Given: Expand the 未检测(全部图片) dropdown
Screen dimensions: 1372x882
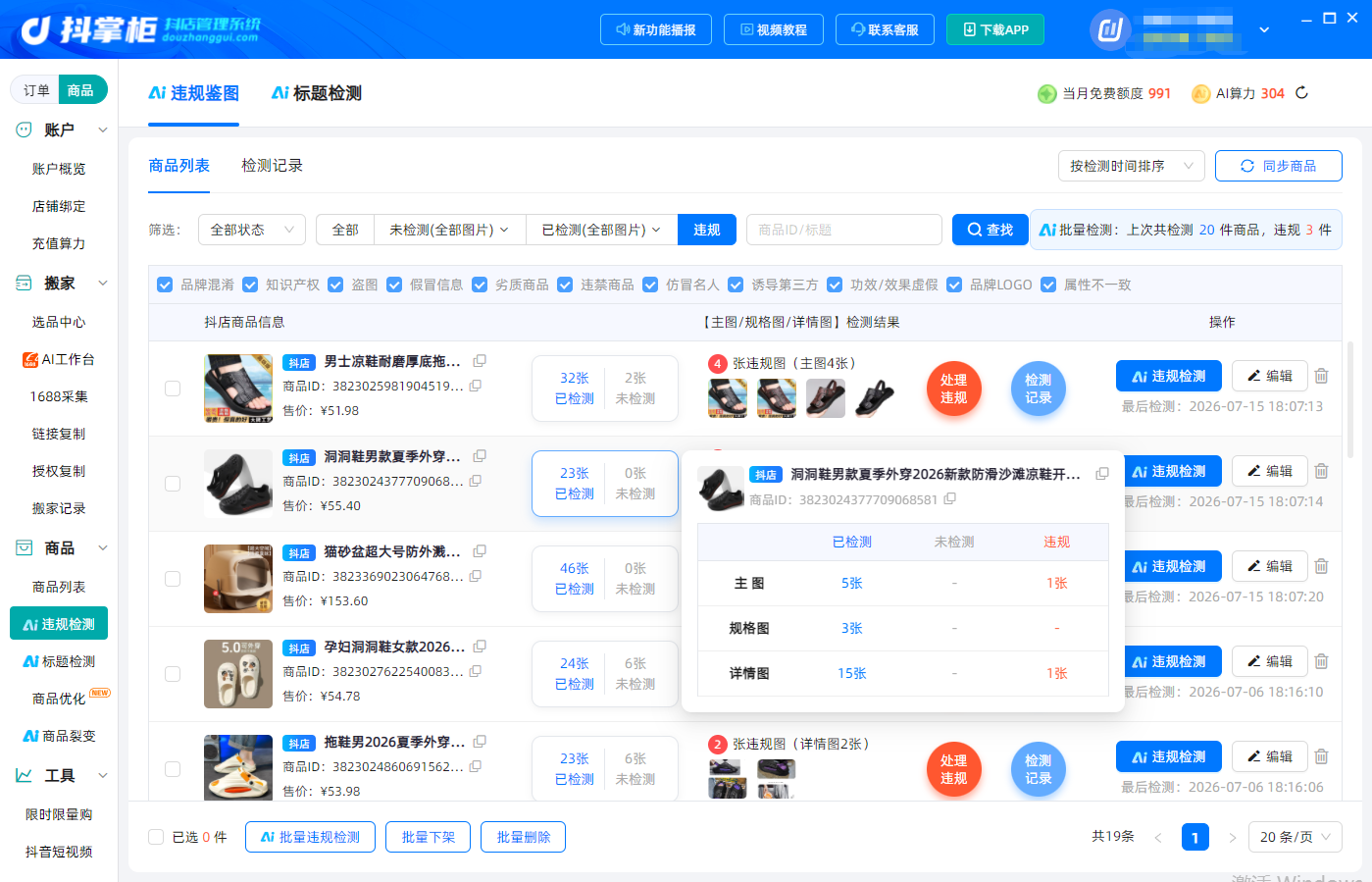Looking at the screenshot, I should pyautogui.click(x=449, y=230).
